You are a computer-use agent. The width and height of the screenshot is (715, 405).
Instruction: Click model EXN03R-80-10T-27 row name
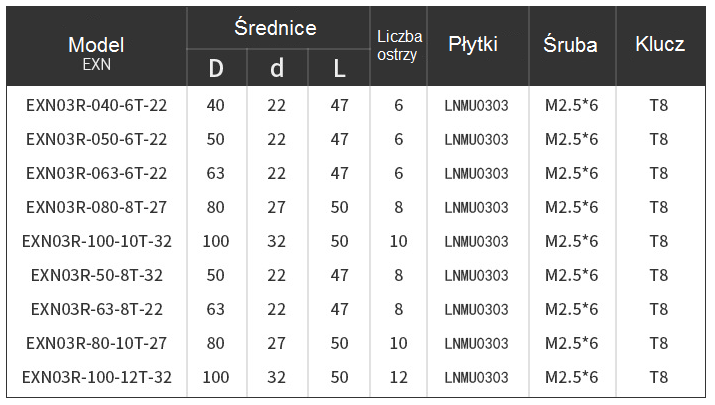coord(96,343)
